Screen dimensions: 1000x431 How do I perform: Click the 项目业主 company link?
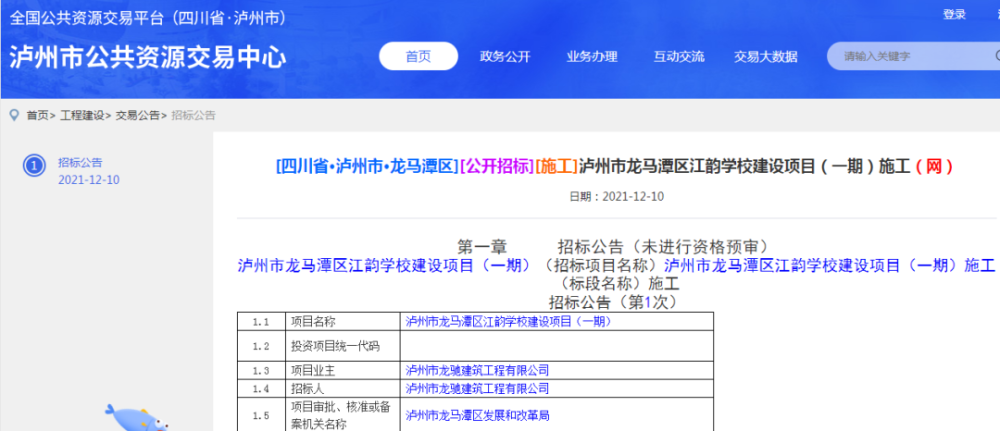(477, 370)
